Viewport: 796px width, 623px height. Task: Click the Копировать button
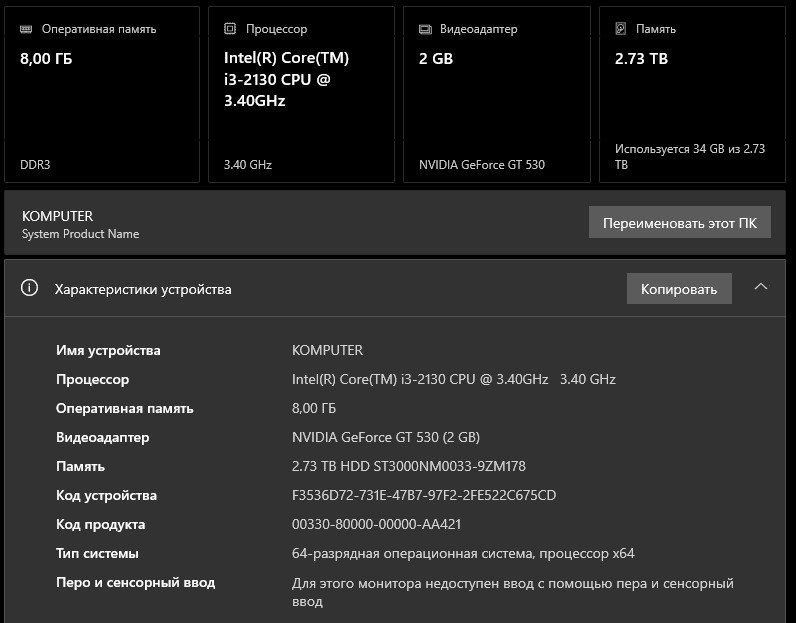(679, 289)
